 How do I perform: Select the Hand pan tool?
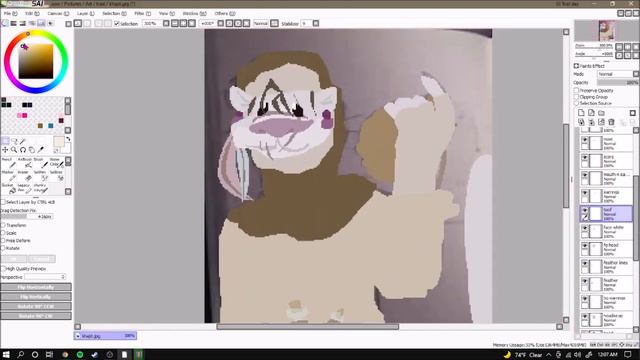click(32, 150)
